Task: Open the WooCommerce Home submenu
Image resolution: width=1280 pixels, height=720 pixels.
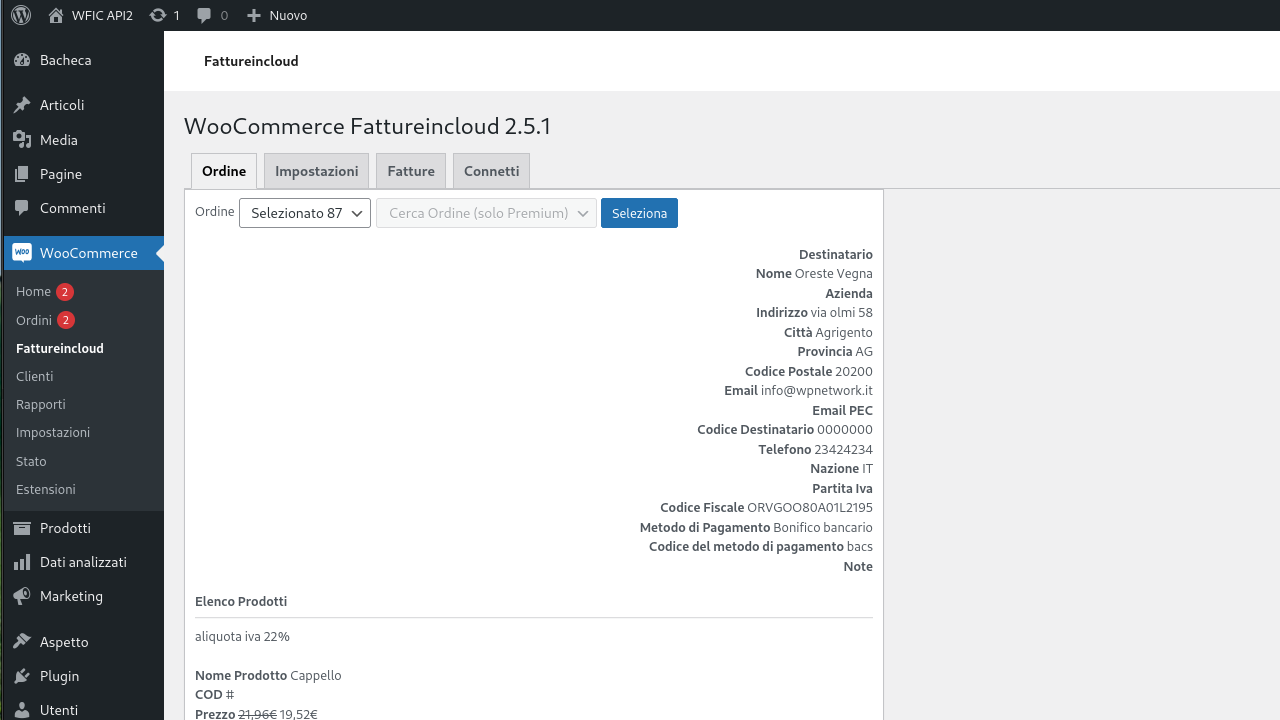Action: tap(33, 292)
